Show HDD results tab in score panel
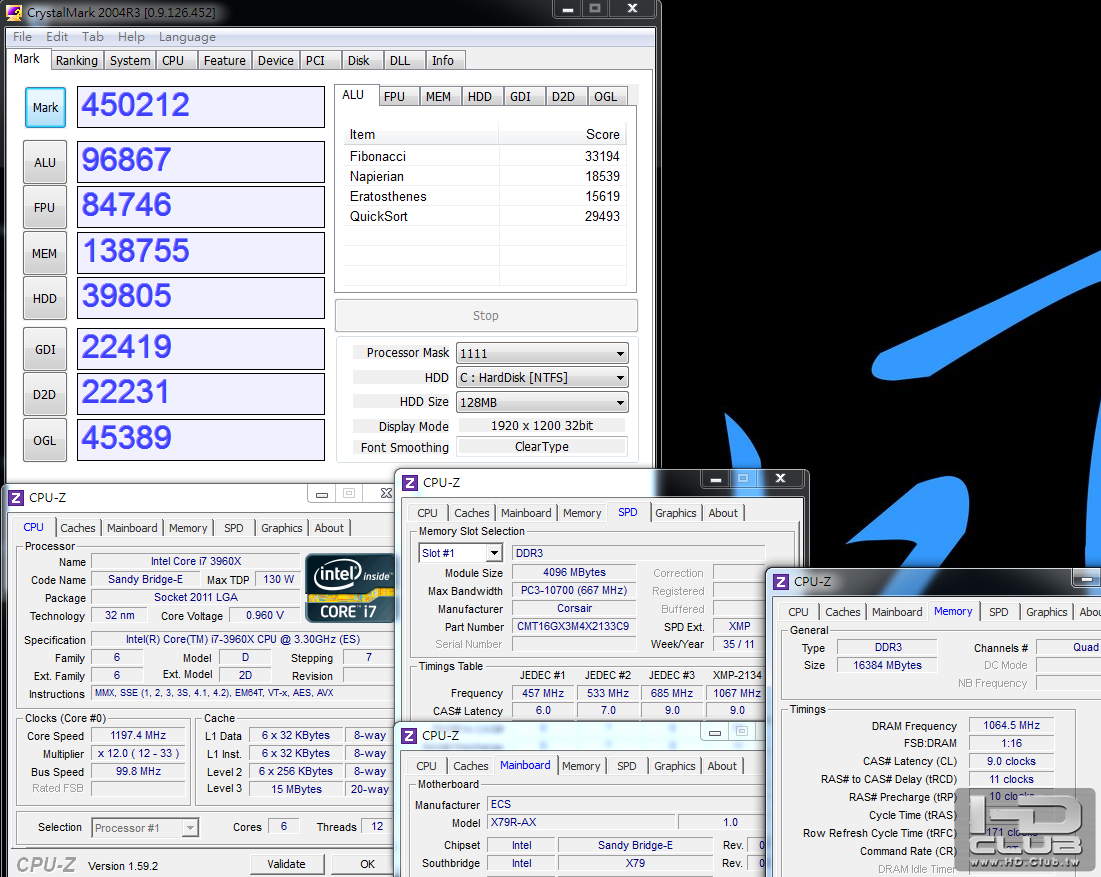Image resolution: width=1101 pixels, height=877 pixels. tap(480, 96)
